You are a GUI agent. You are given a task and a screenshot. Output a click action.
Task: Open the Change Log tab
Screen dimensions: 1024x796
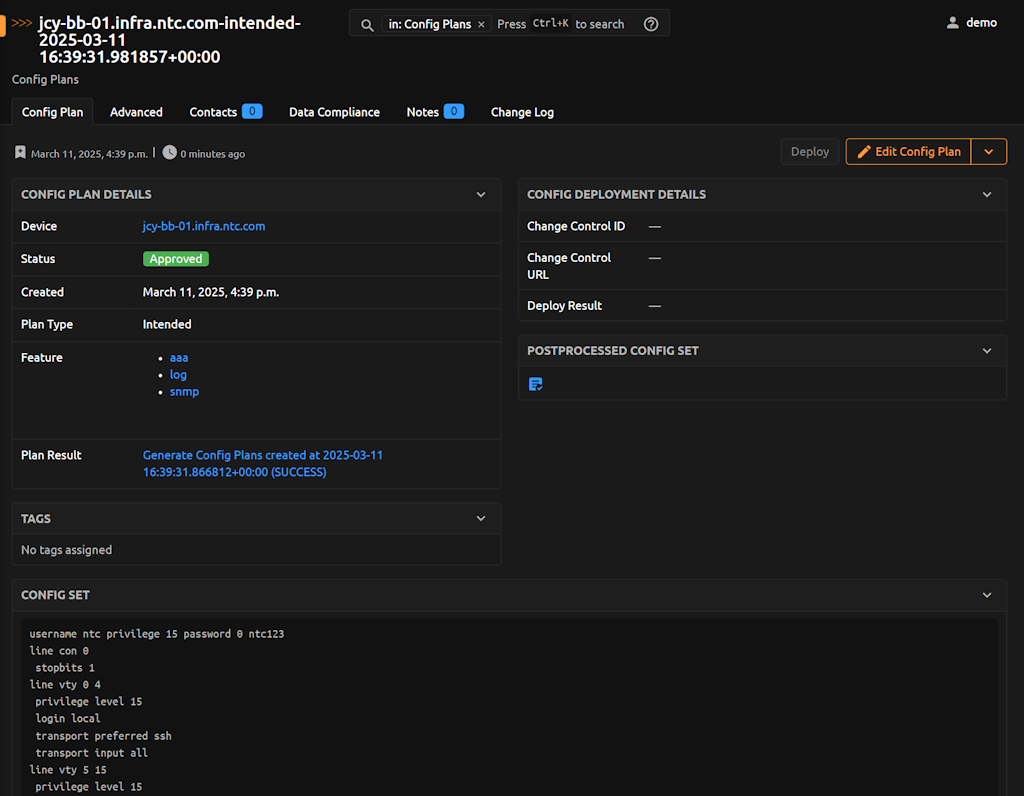point(522,112)
